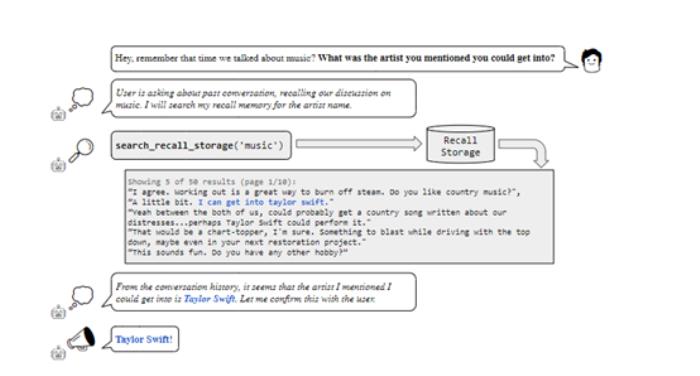Image resolution: width=700 pixels, height=376 pixels.
Task: Click the second thought bubble icon near bottom
Action: 81,297
